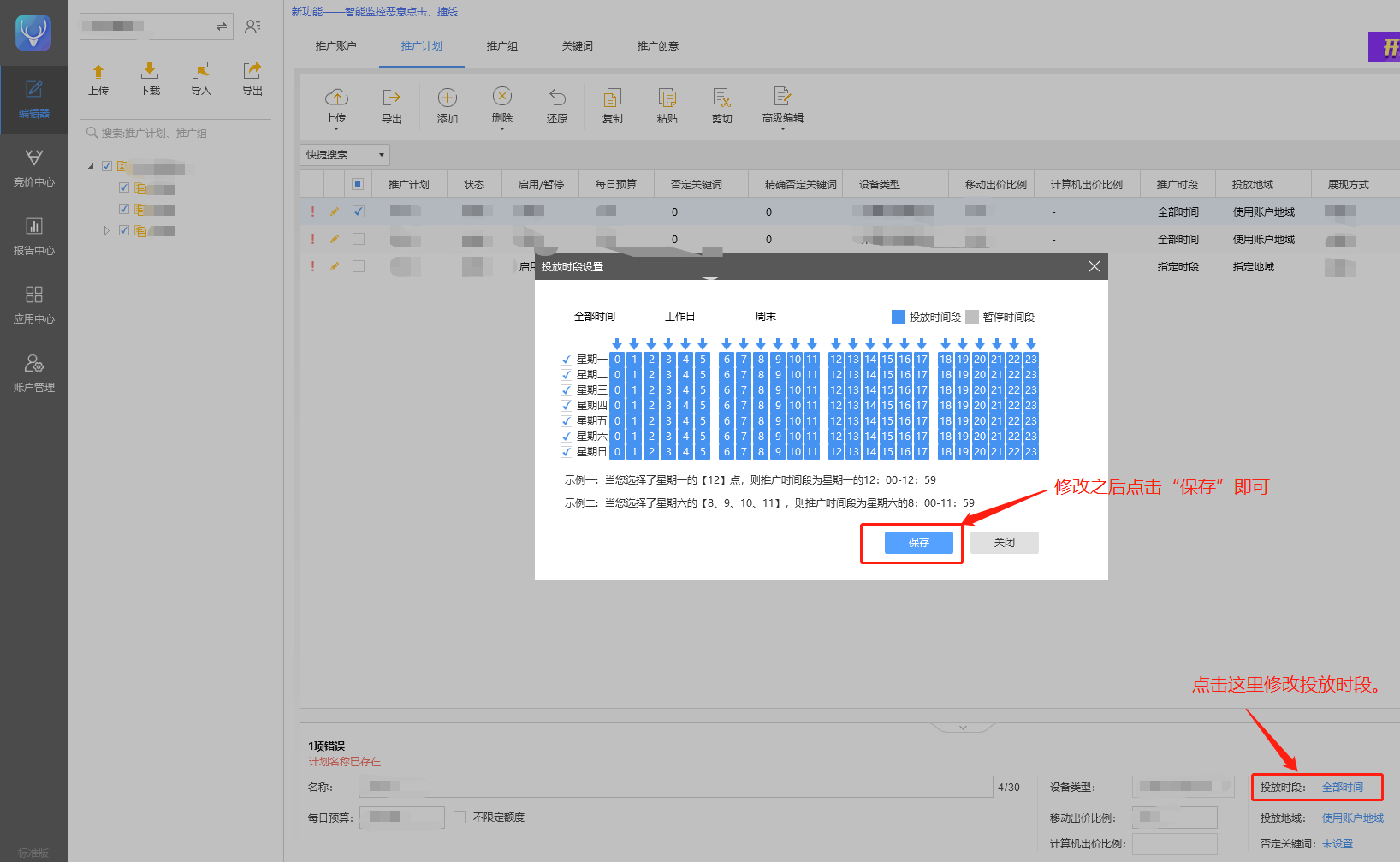Click the account switch user icon
Image resolution: width=1400 pixels, height=862 pixels.
[252, 27]
